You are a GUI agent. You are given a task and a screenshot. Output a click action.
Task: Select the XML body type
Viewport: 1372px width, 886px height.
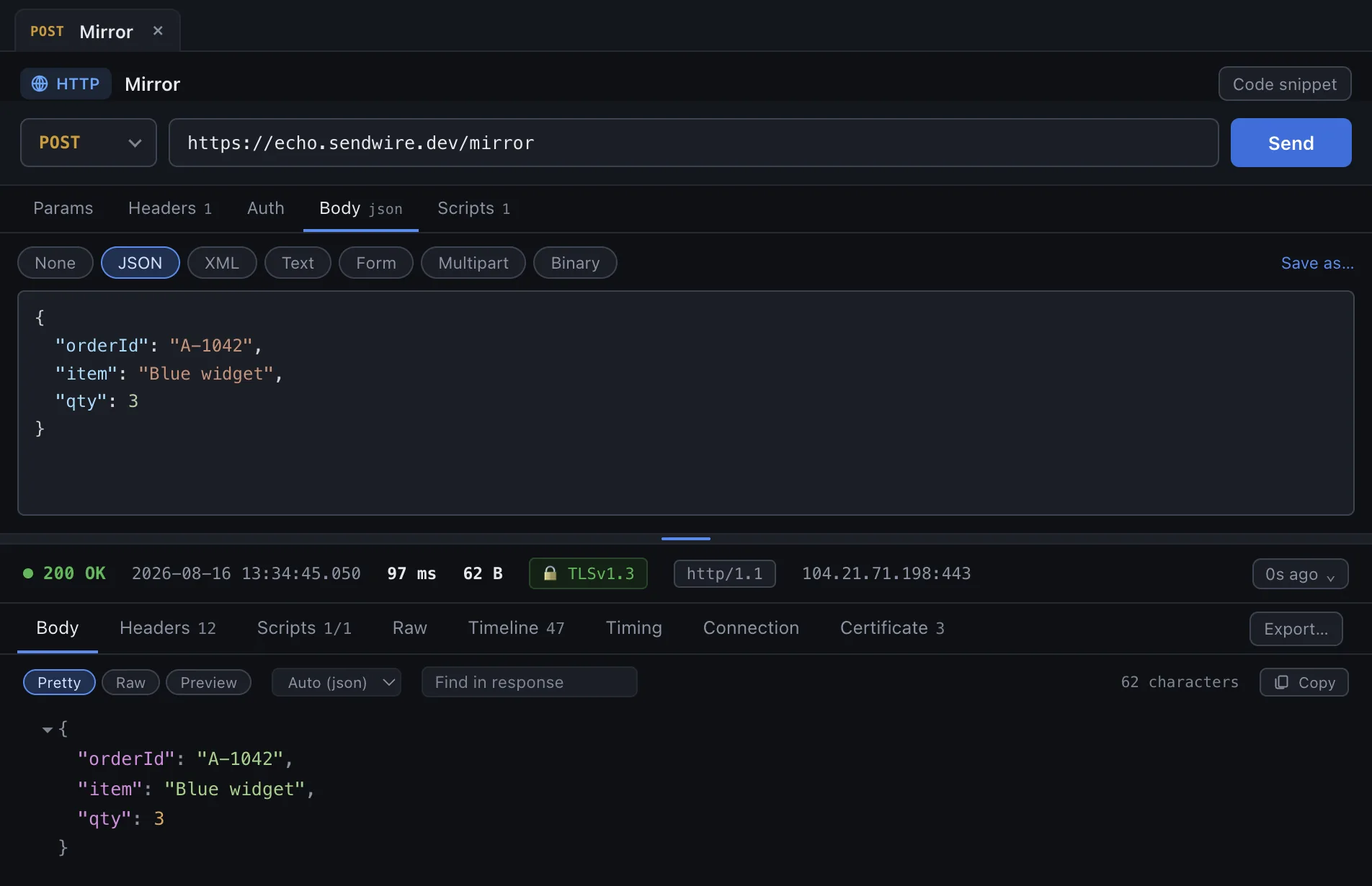222,263
